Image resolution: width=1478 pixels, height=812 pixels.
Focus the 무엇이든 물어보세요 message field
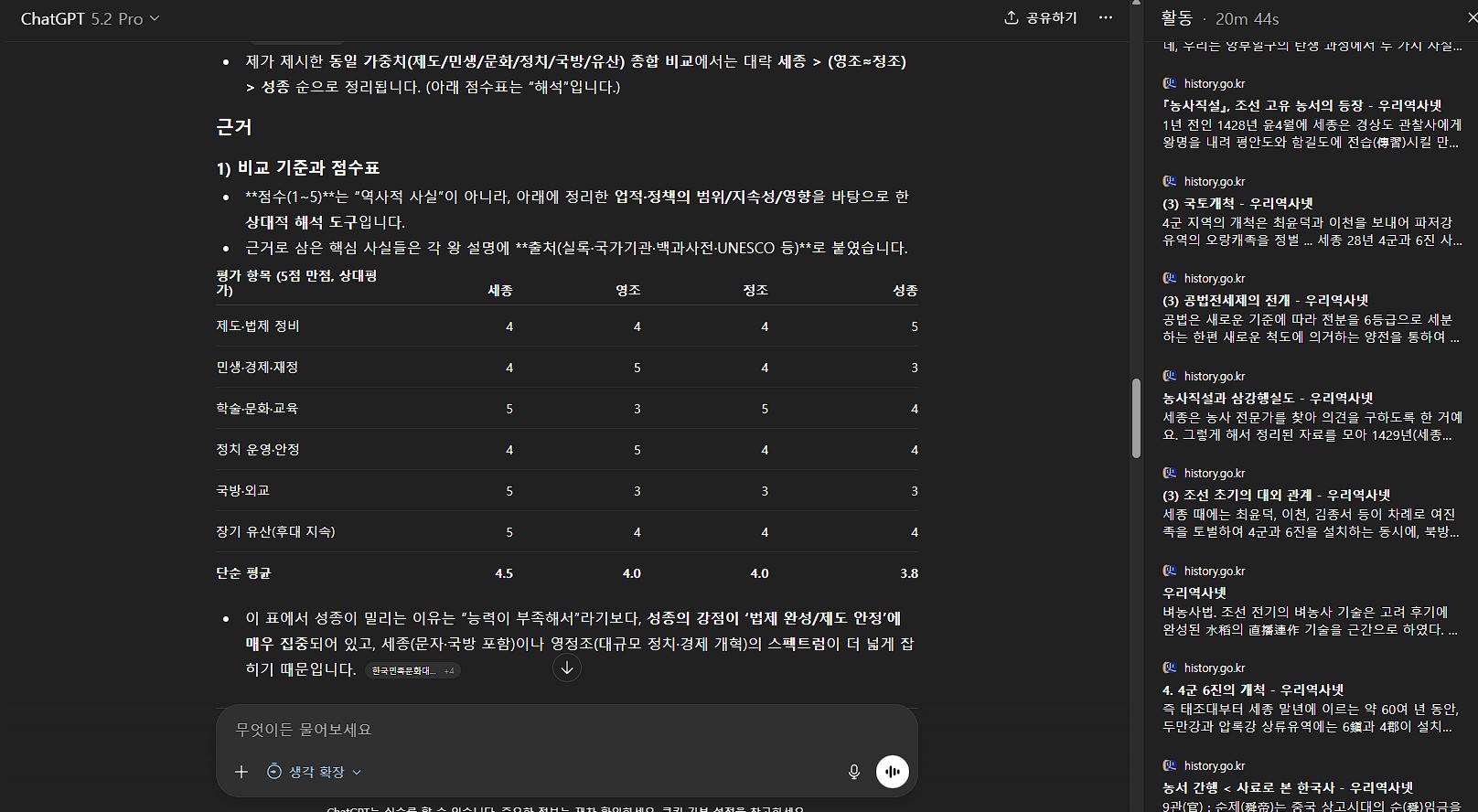[x=566, y=730]
